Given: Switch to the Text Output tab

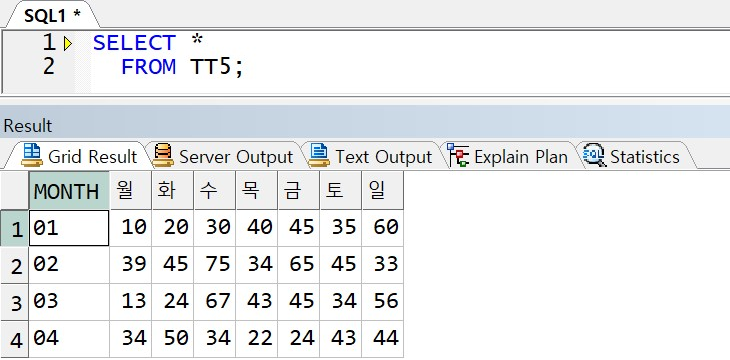Looking at the screenshot, I should click(x=371, y=156).
